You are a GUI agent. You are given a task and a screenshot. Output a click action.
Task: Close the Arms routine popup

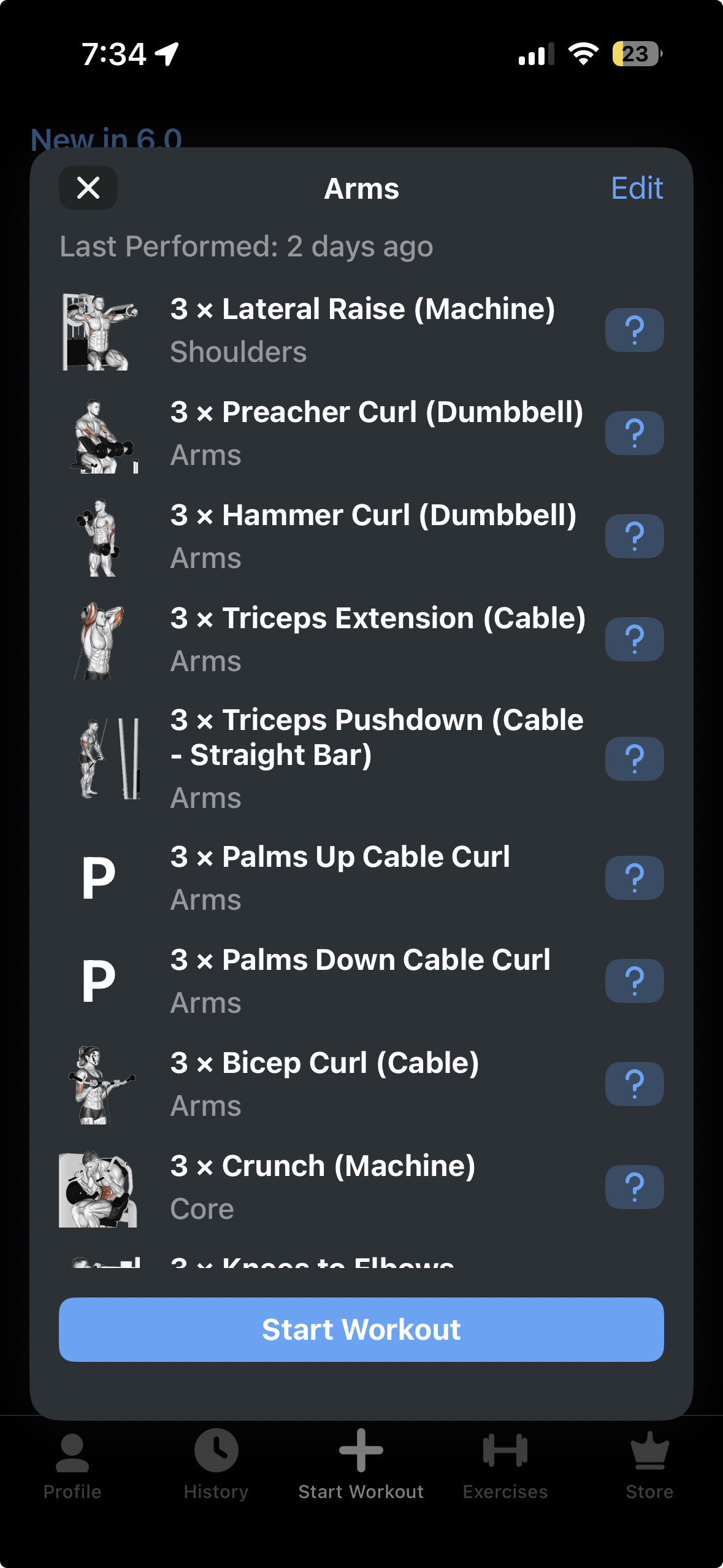pyautogui.click(x=88, y=188)
